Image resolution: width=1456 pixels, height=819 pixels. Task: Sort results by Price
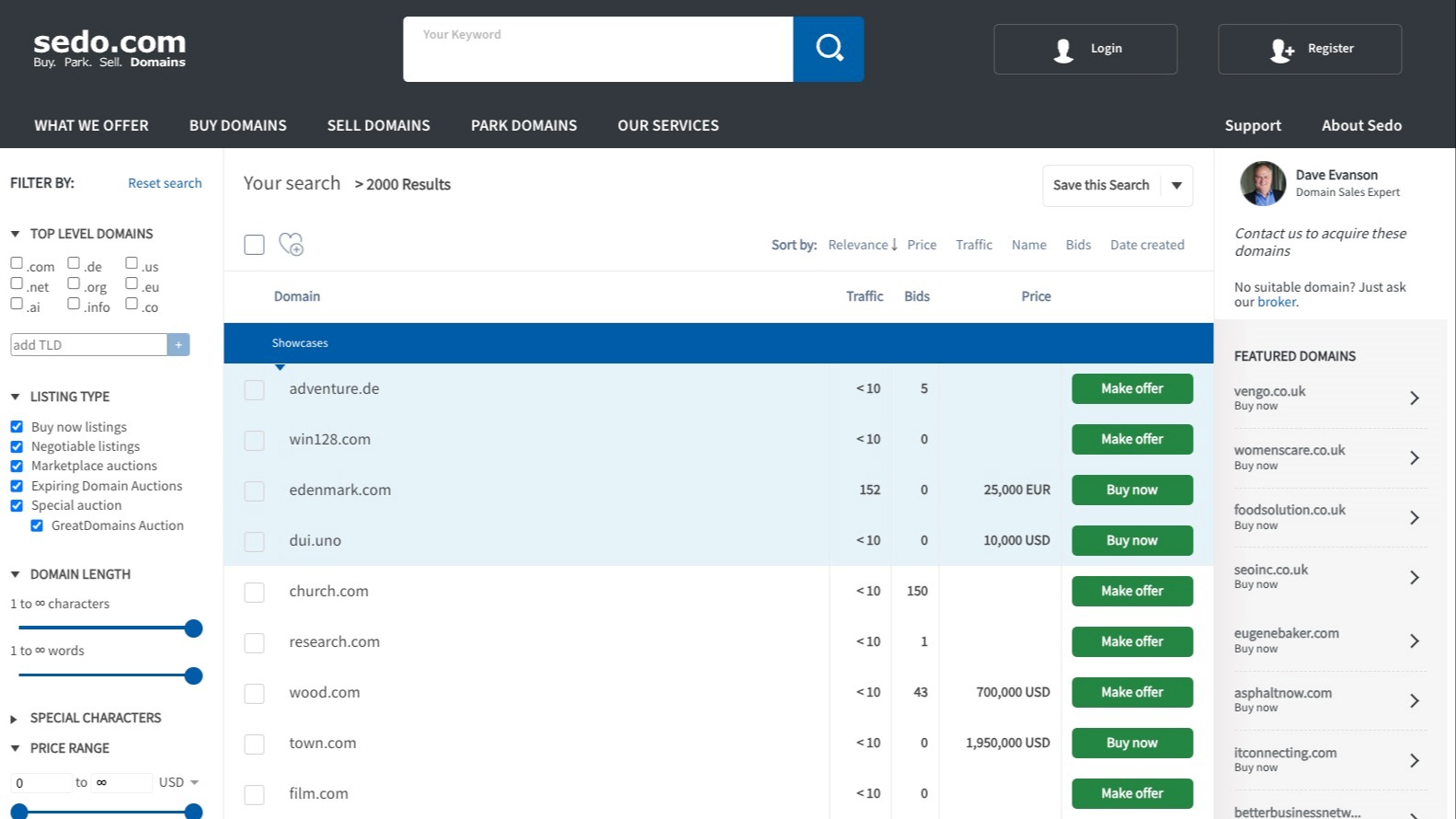(x=922, y=245)
